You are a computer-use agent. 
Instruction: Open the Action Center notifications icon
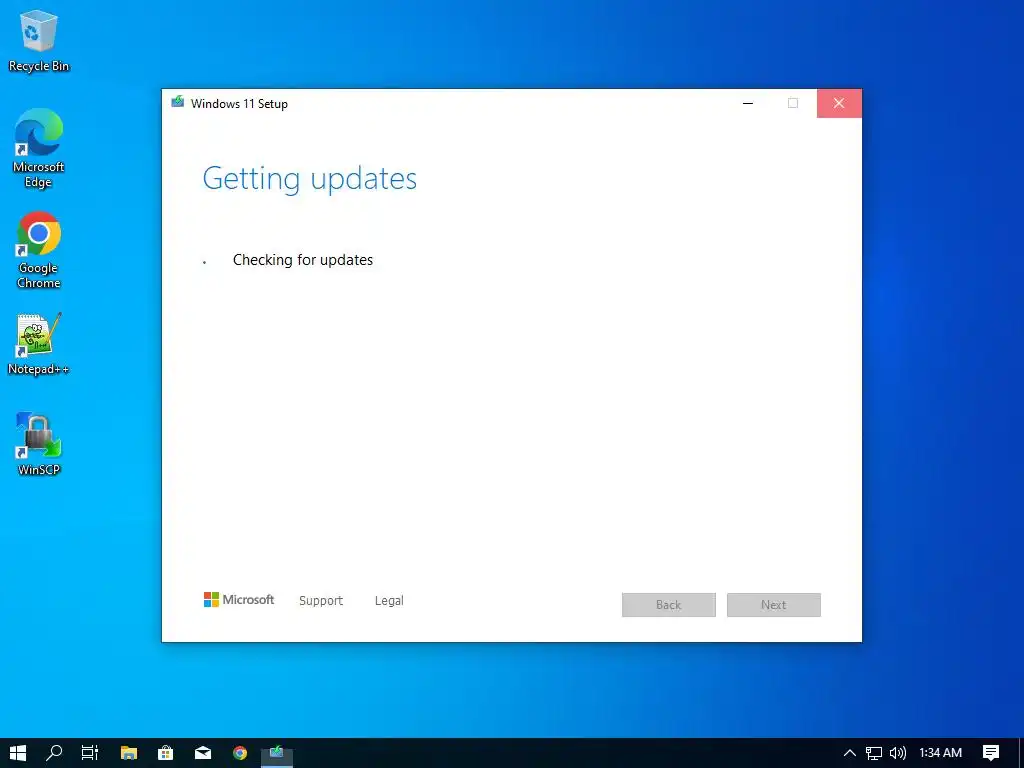click(991, 753)
